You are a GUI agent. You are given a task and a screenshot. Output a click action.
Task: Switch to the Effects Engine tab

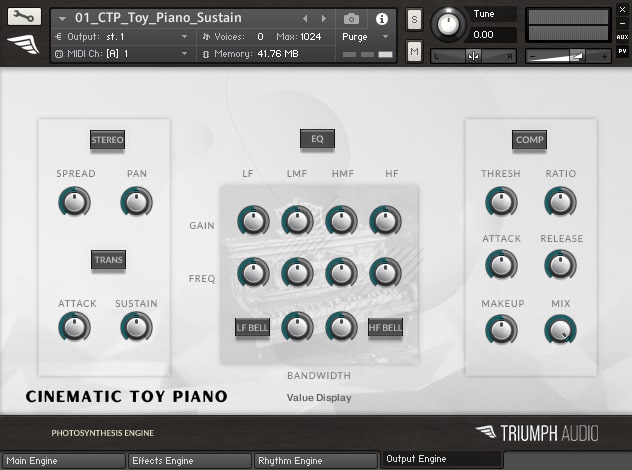pos(189,461)
